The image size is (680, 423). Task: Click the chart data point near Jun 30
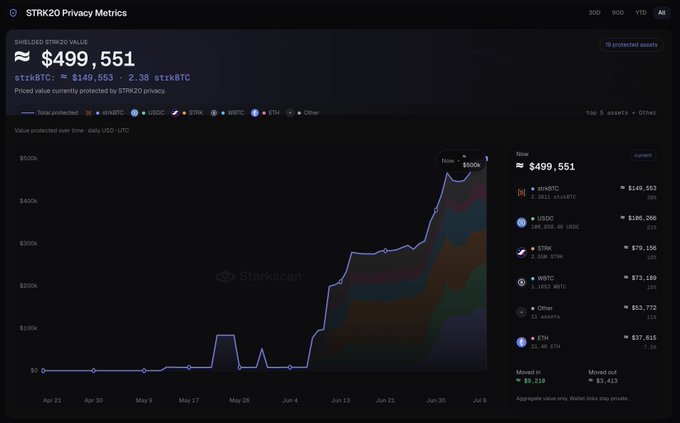point(436,210)
